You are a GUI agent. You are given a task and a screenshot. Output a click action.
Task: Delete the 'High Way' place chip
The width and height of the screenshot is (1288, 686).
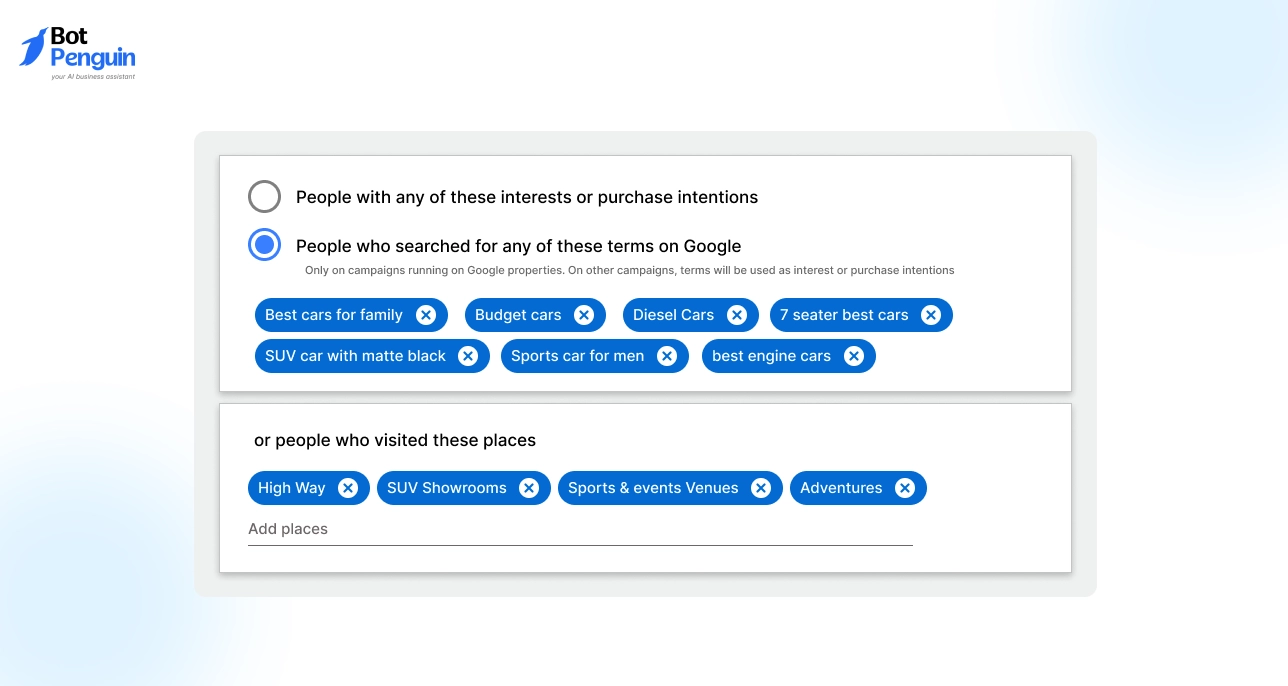tap(348, 487)
